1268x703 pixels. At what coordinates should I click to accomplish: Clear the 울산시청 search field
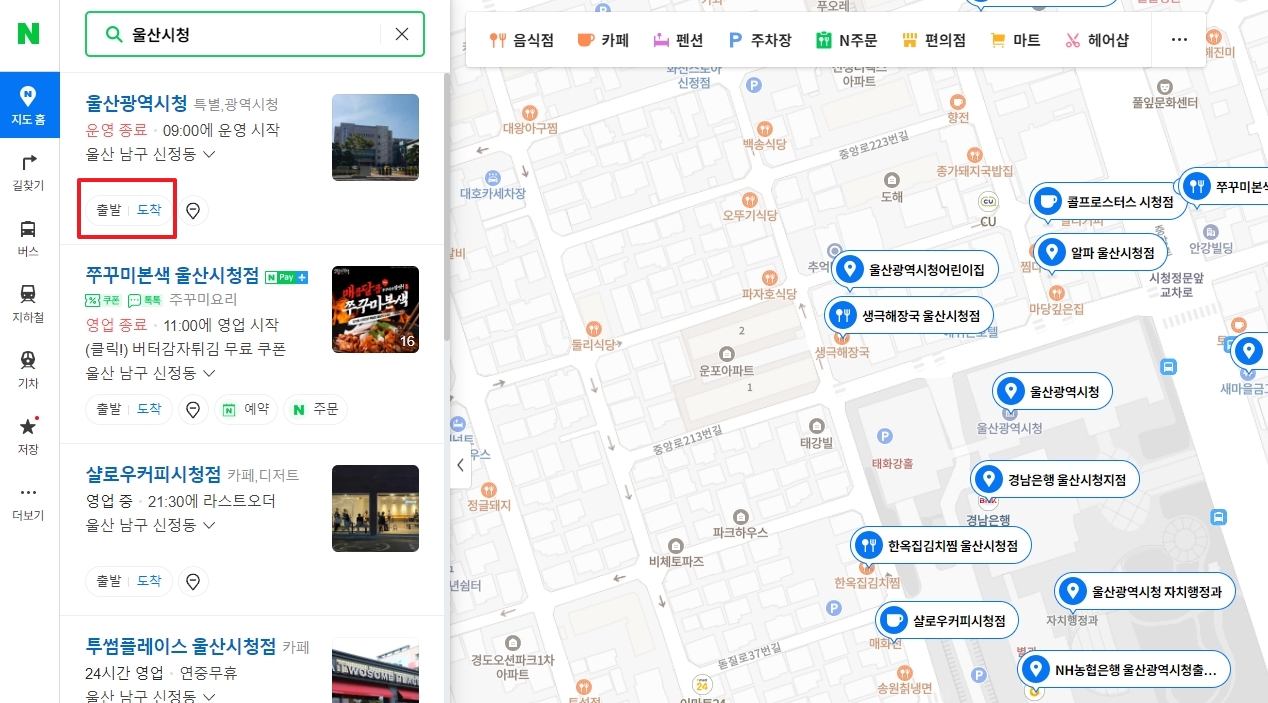pos(401,33)
